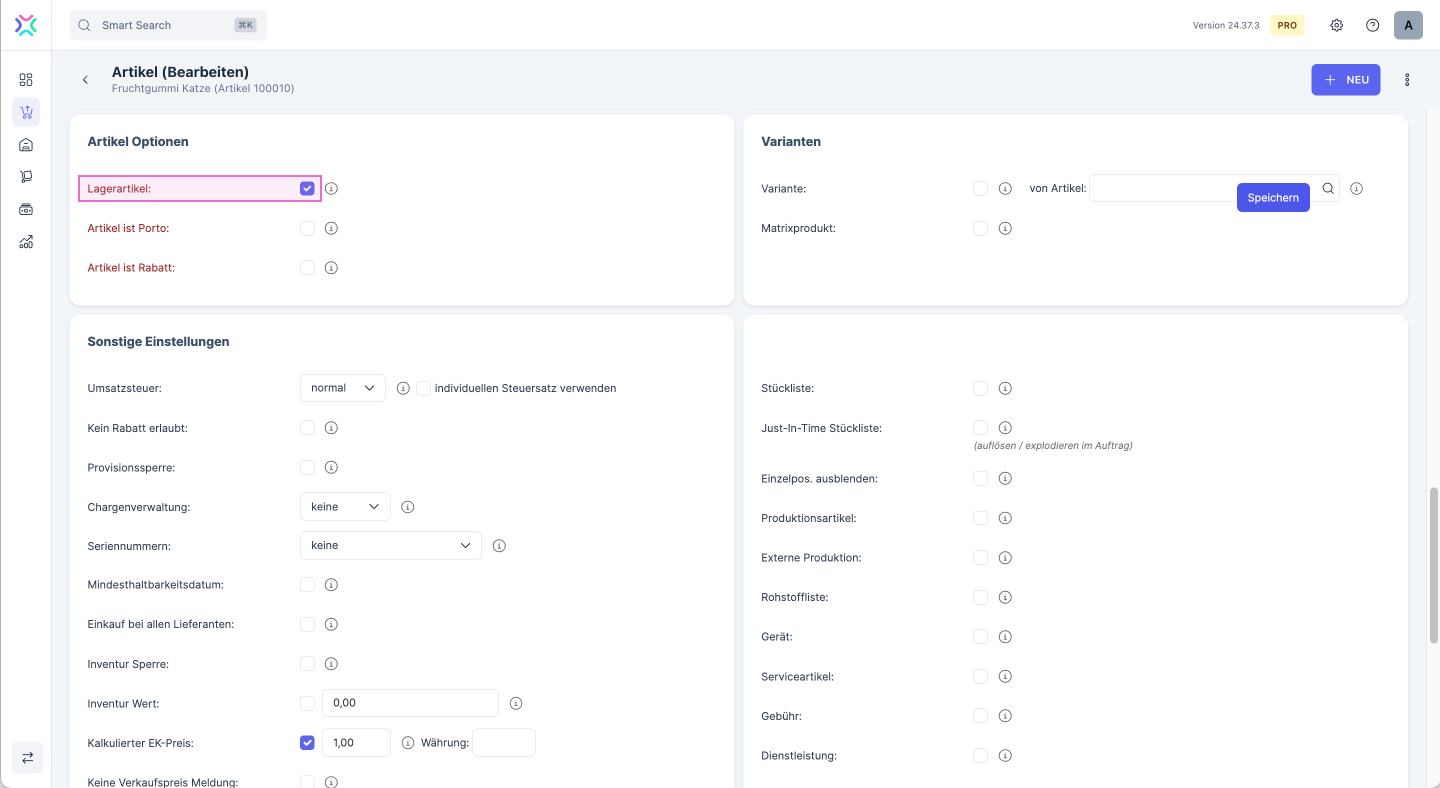The height and width of the screenshot is (788, 1440).
Task: Open the dashboard icon in the sidebar
Action: (x=26, y=80)
